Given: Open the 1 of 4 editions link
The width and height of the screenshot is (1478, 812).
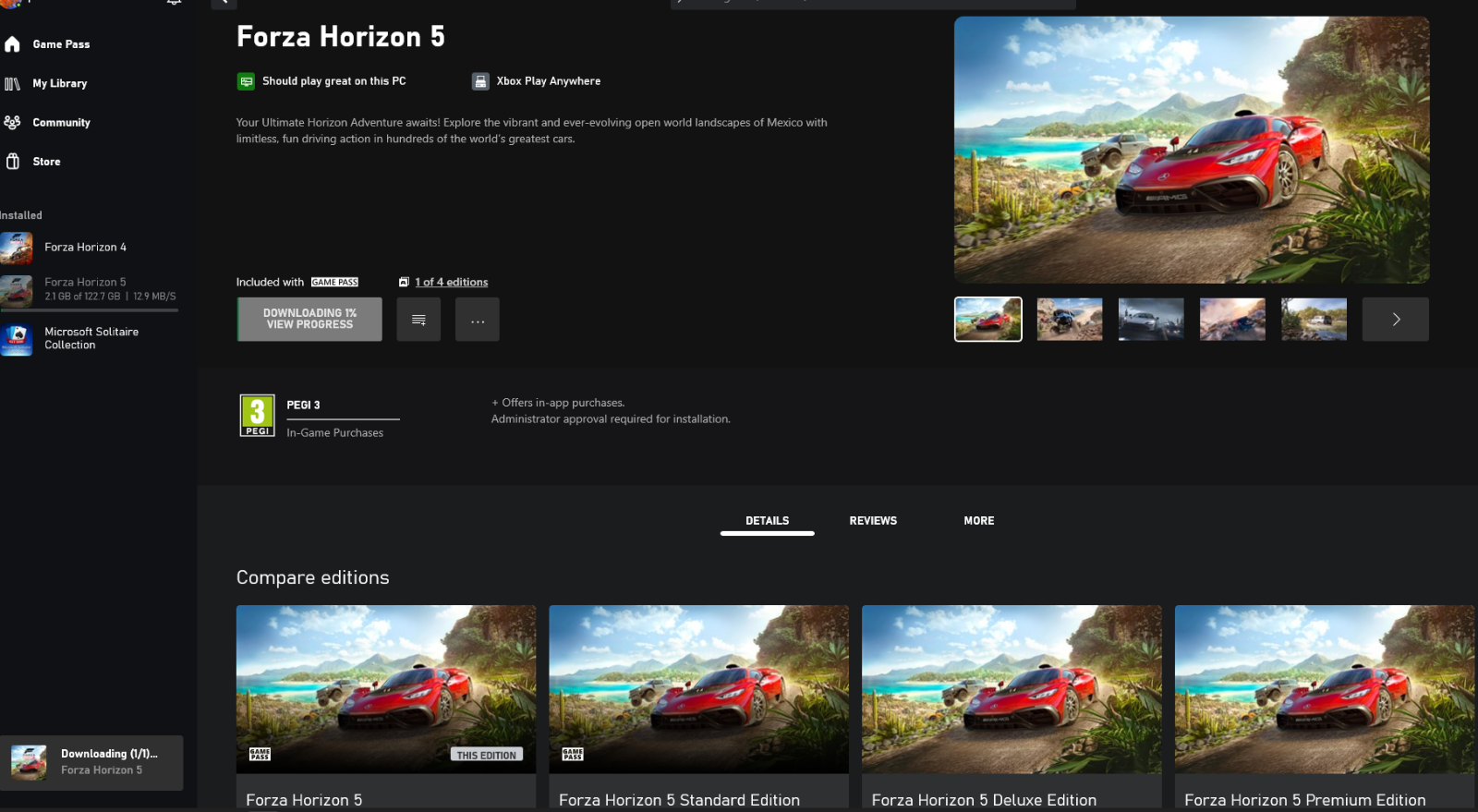Looking at the screenshot, I should [452, 283].
